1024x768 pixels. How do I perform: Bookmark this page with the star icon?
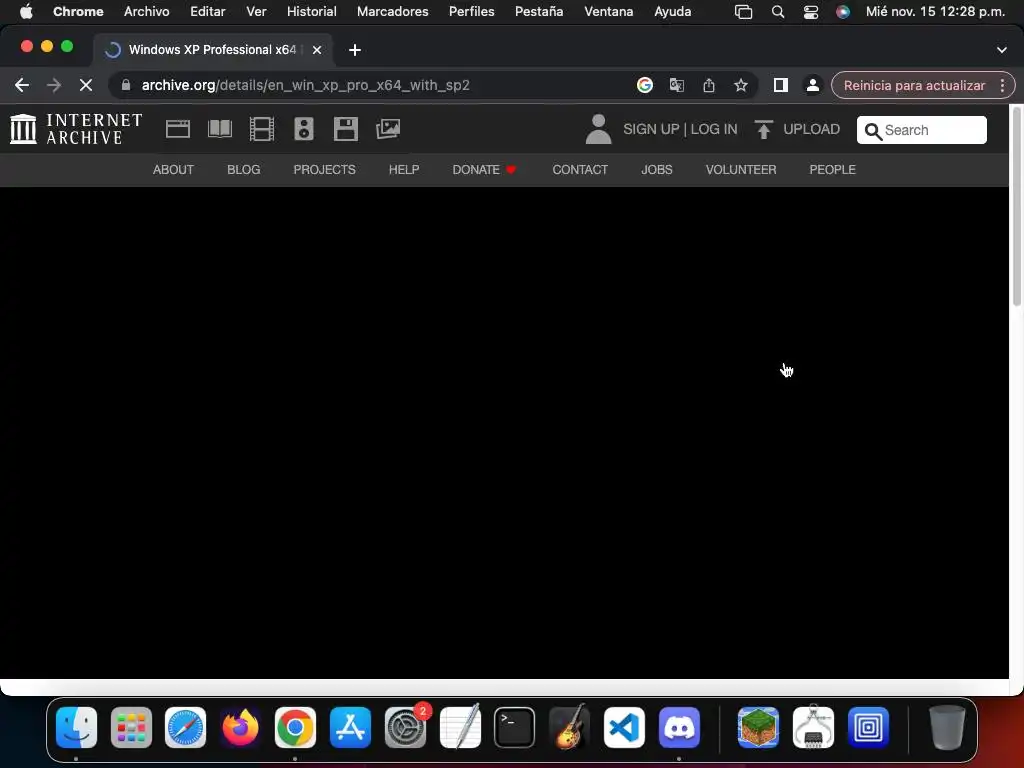(x=741, y=85)
